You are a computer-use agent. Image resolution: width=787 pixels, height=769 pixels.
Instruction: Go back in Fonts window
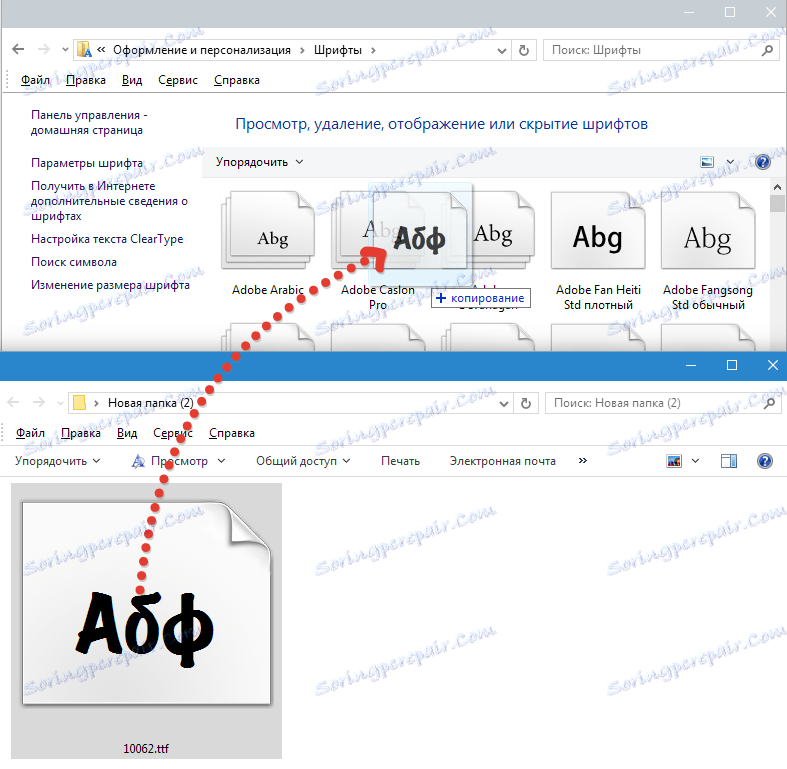18,49
